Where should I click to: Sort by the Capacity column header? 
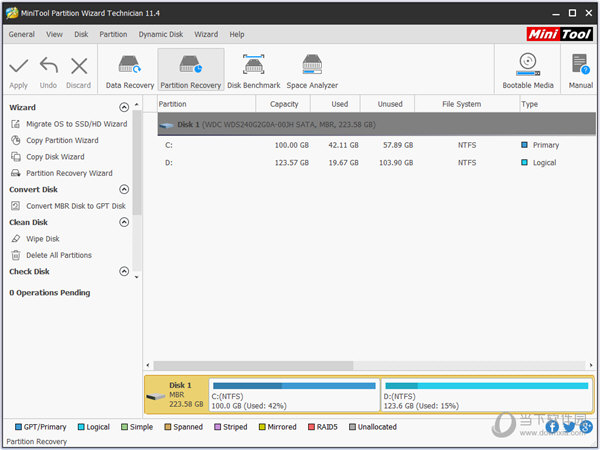click(x=284, y=104)
